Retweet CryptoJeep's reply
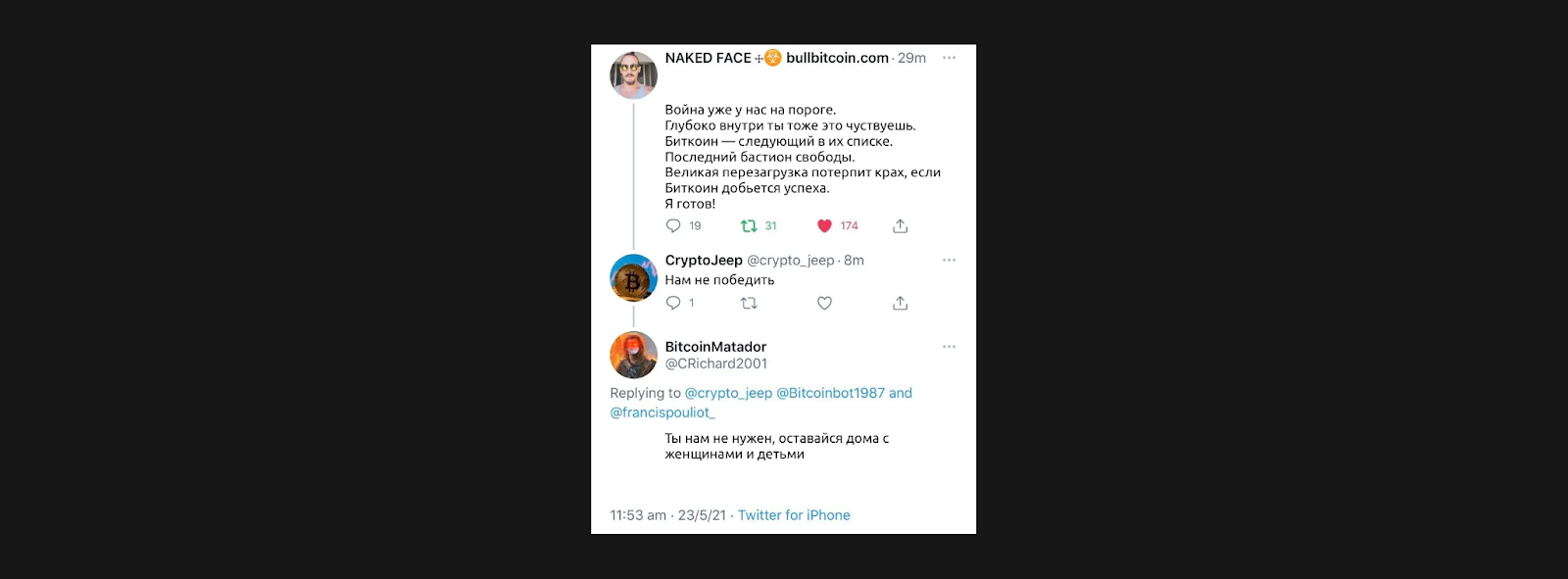The height and width of the screenshot is (579, 1568). (x=749, y=304)
